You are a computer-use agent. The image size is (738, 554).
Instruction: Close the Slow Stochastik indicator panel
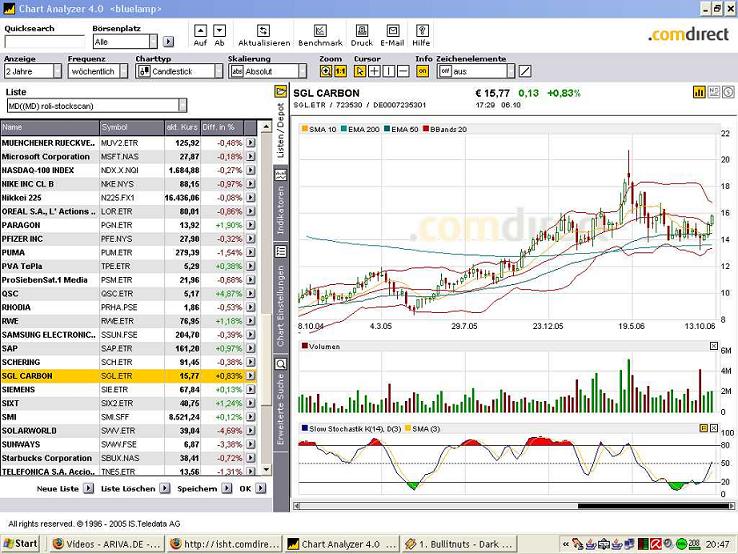point(714,428)
